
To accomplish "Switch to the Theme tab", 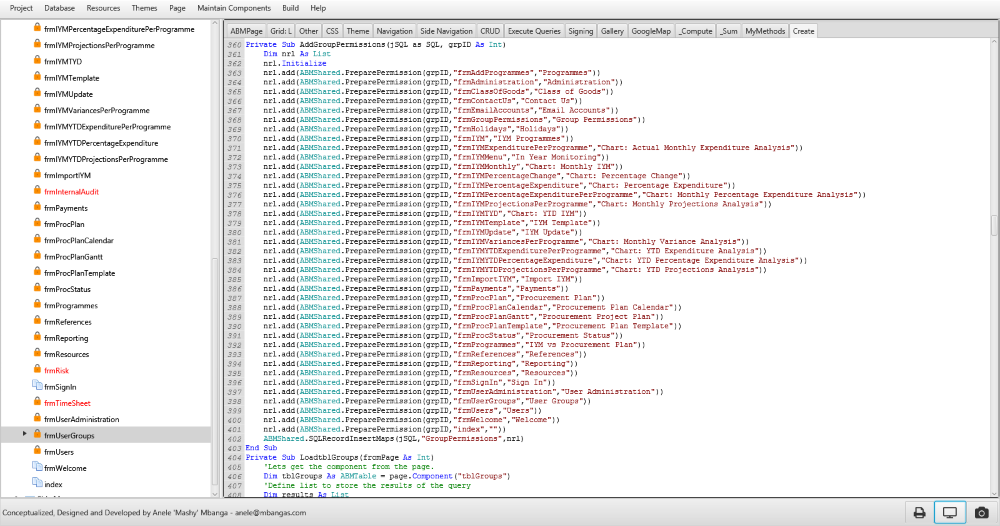I will point(358,31).
